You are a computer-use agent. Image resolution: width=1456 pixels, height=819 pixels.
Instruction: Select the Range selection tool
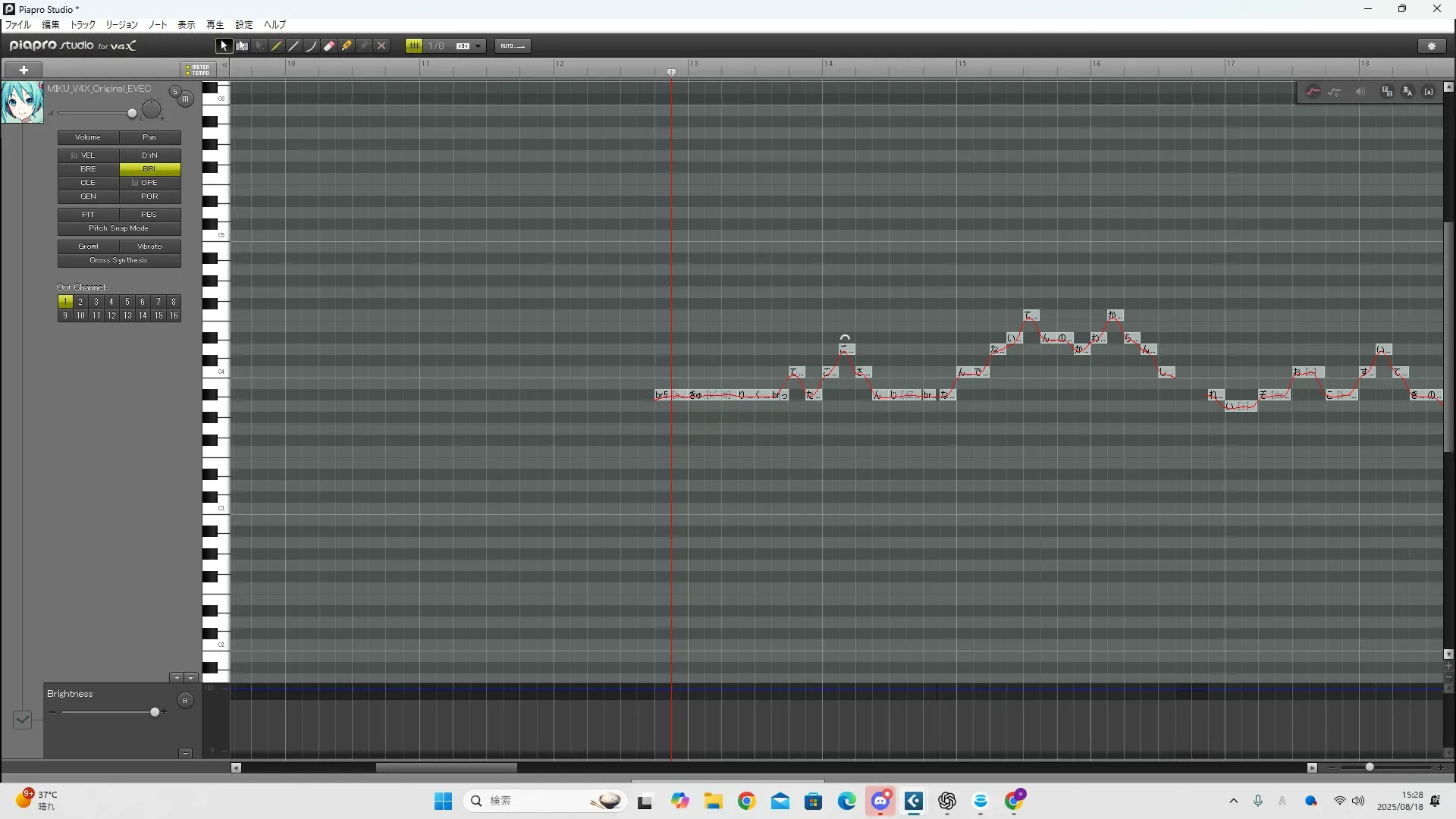click(x=242, y=46)
